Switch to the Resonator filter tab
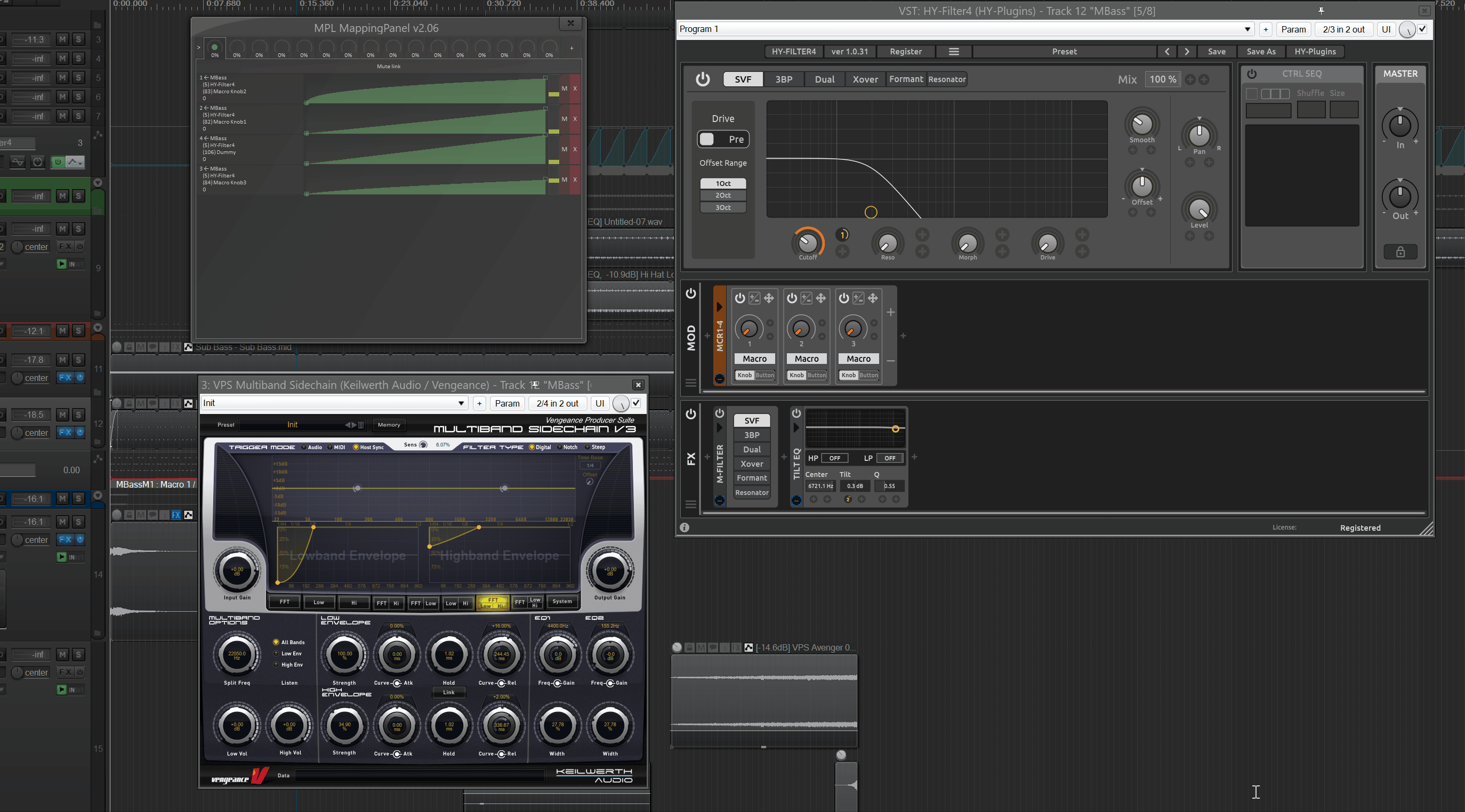The width and height of the screenshot is (1465, 812). point(946,79)
